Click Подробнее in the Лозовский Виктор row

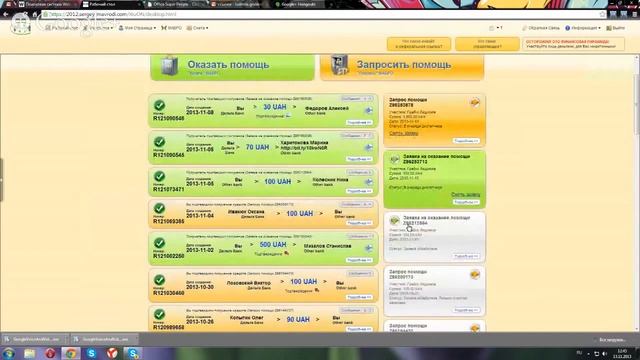(x=359, y=297)
